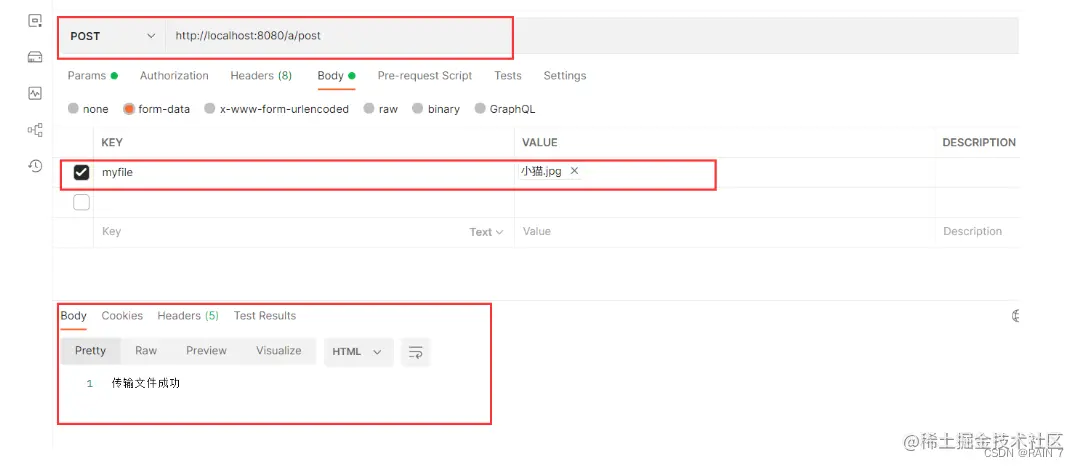Open the HTML response format dropdown
This screenshot has width=1079, height=467.
click(x=358, y=351)
